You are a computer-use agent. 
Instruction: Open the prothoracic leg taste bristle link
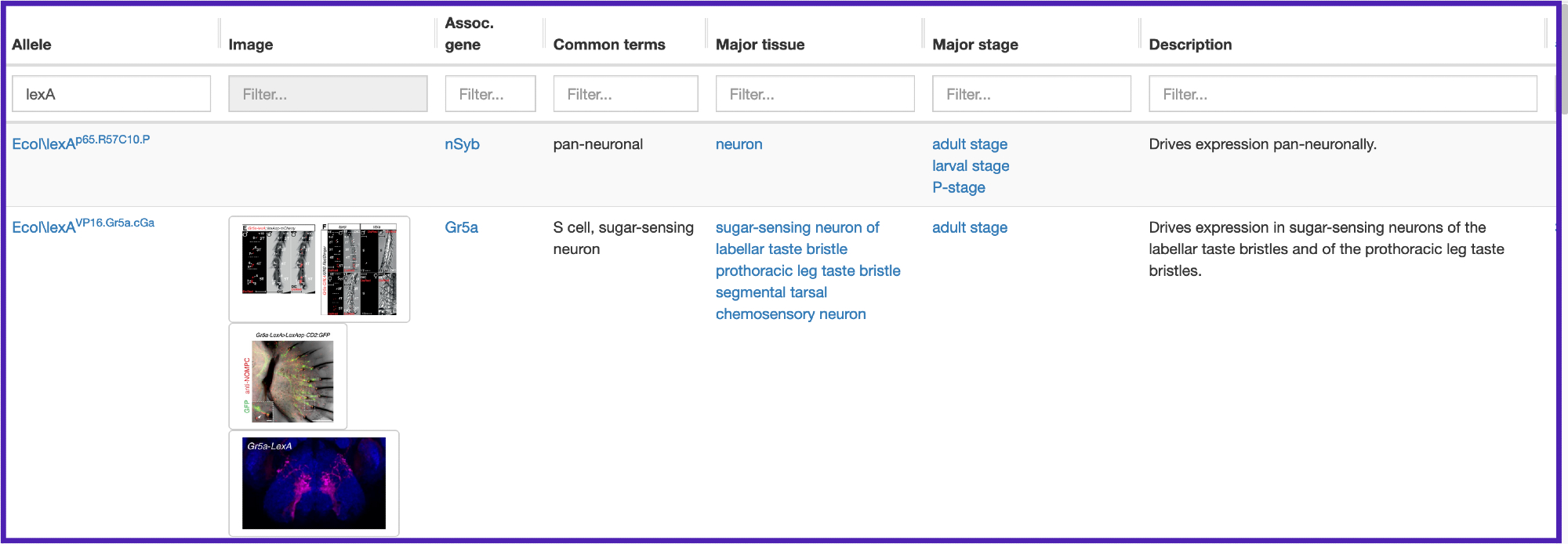808,270
